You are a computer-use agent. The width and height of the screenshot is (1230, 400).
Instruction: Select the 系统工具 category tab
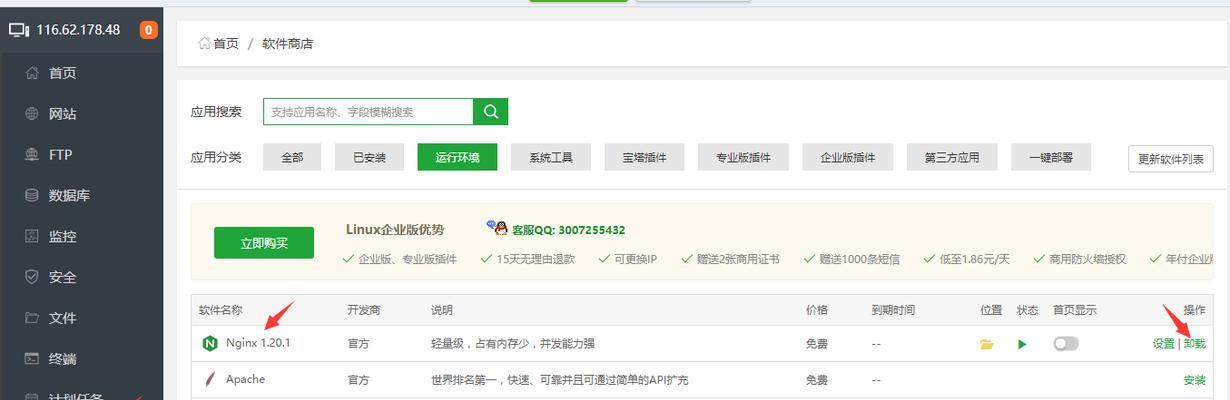(x=551, y=157)
